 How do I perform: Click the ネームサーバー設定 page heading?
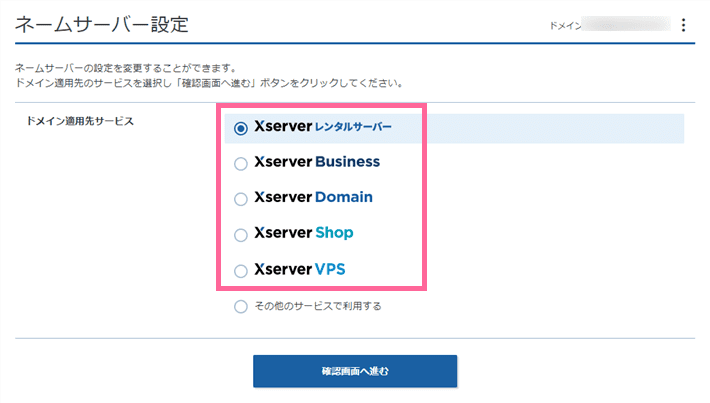[x=102, y=24]
